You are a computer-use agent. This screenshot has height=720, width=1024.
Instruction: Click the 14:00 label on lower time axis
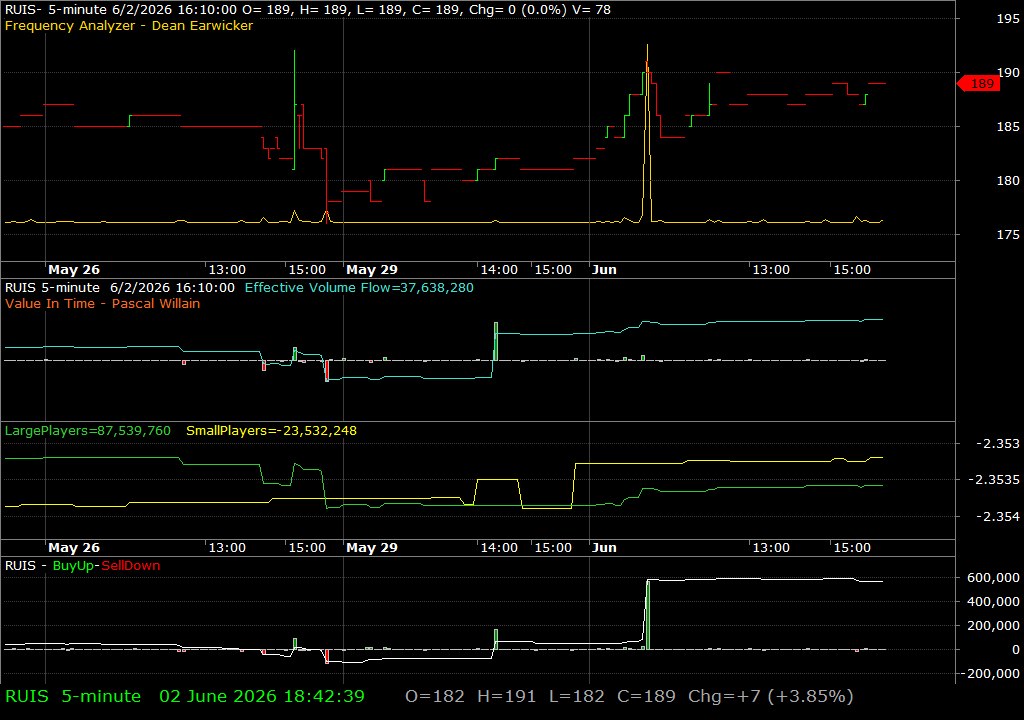click(x=499, y=548)
